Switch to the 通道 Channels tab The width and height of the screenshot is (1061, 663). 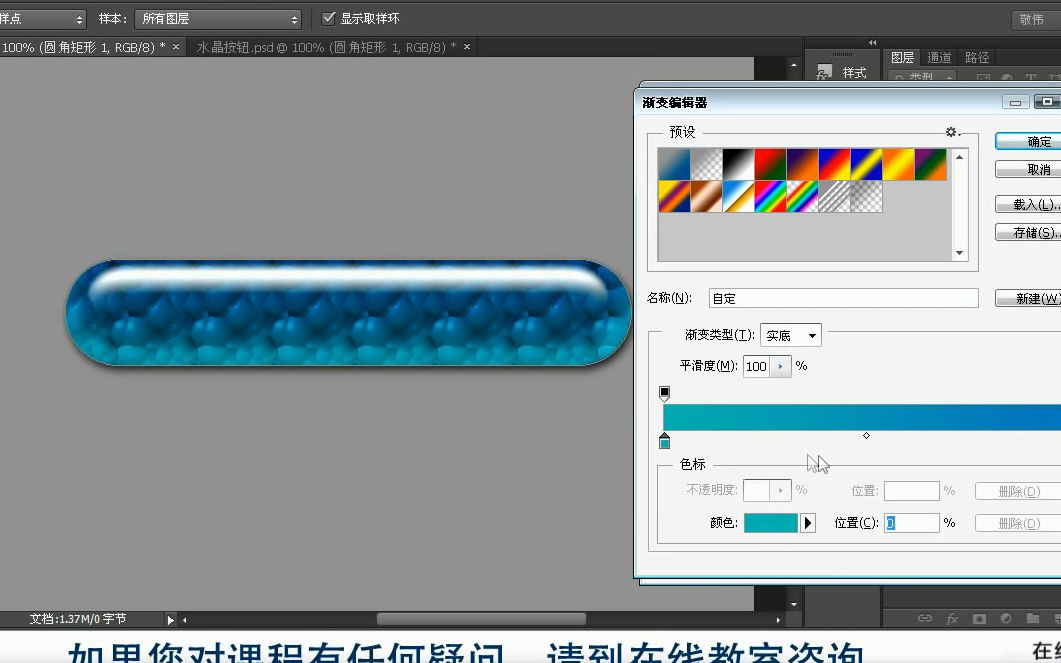(939, 58)
